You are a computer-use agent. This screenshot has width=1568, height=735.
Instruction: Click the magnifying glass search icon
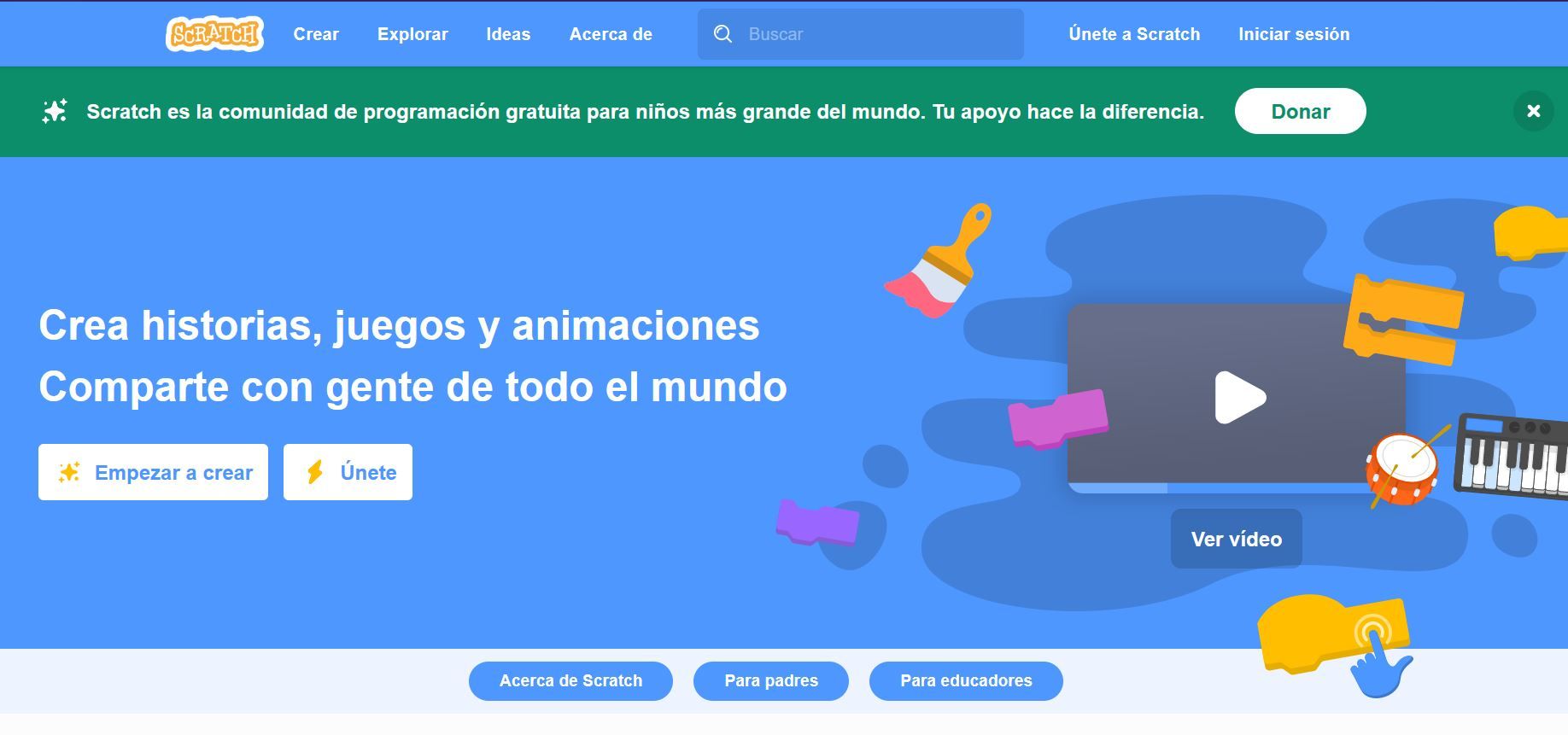723,34
